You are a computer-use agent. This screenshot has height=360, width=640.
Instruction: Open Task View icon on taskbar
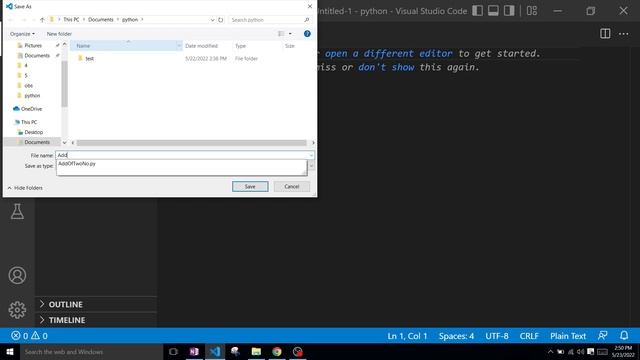173,352
